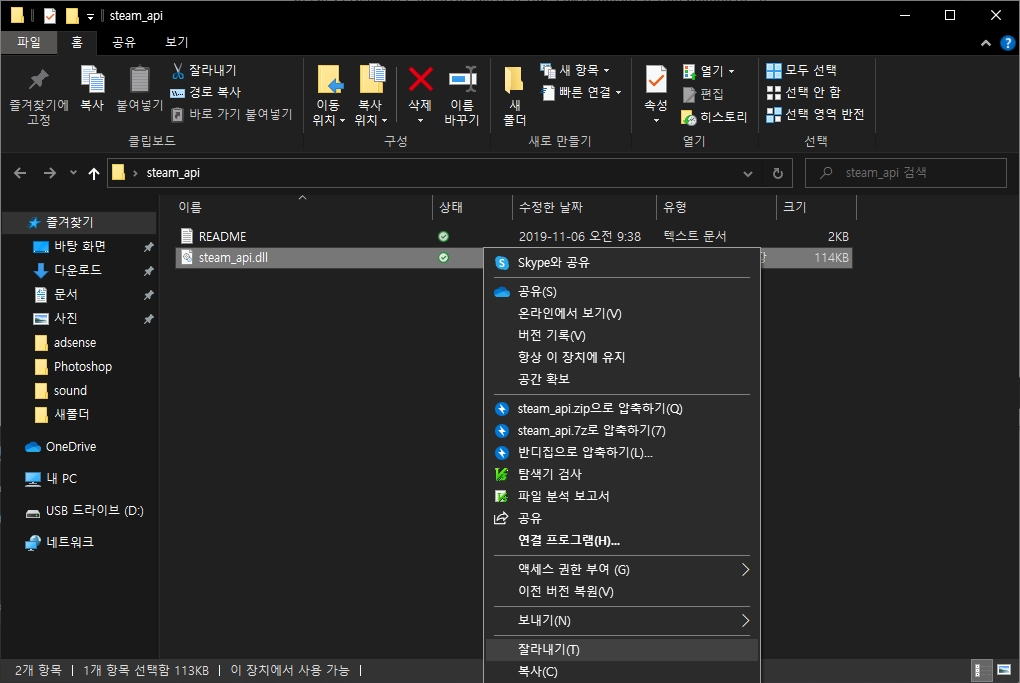
Task: Open USB 드라이브 (D:) in sidebar
Action: 94,511
